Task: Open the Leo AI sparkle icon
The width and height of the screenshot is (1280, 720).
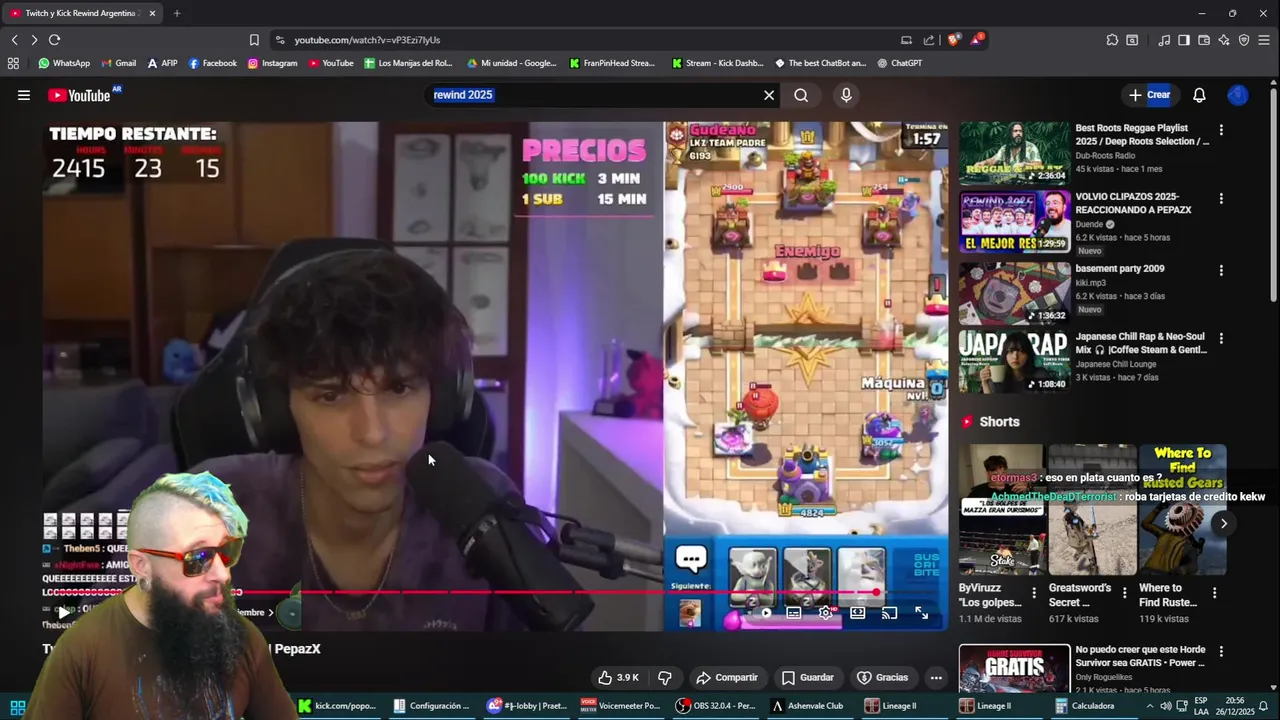Action: 1224,40
